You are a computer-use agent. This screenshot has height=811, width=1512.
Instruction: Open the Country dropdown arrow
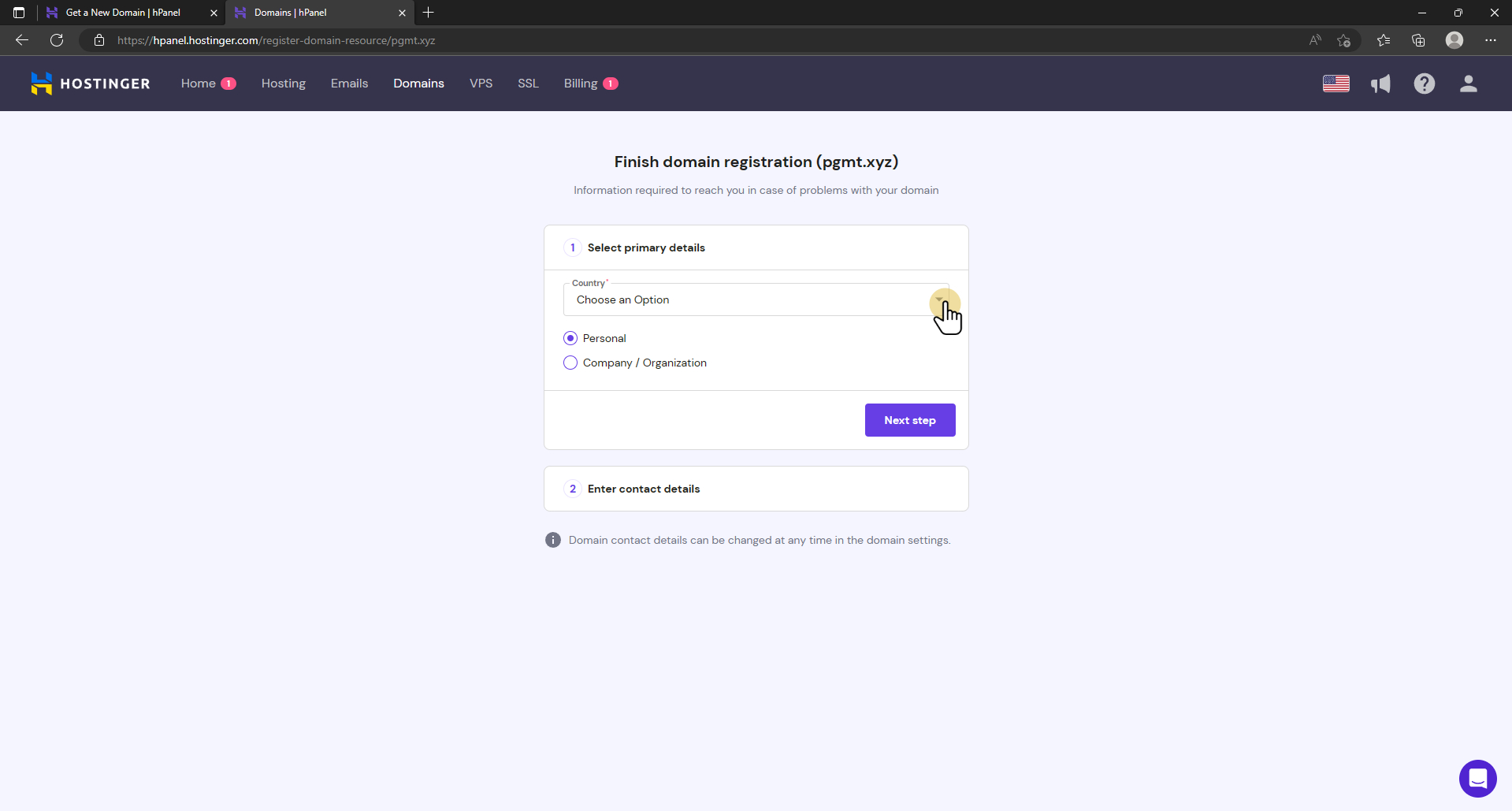[x=939, y=300]
